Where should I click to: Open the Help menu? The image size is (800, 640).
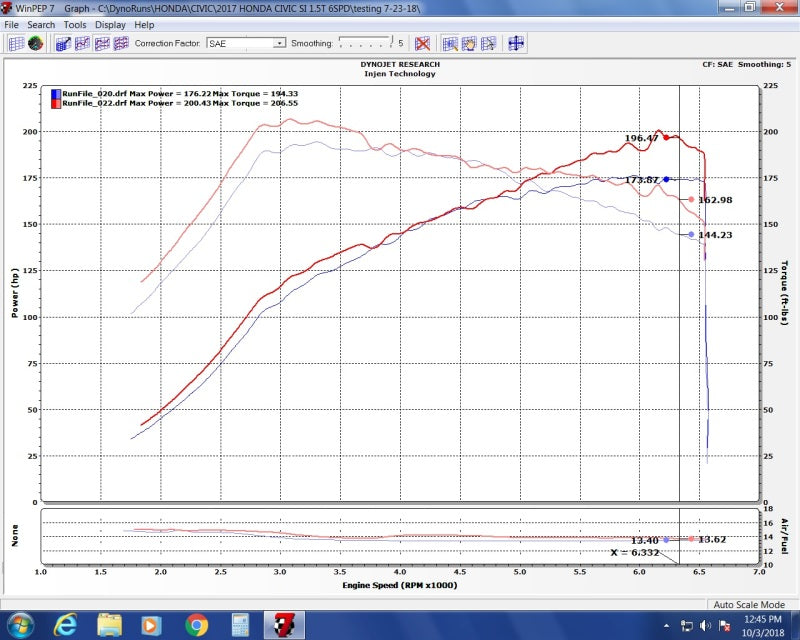pos(144,24)
